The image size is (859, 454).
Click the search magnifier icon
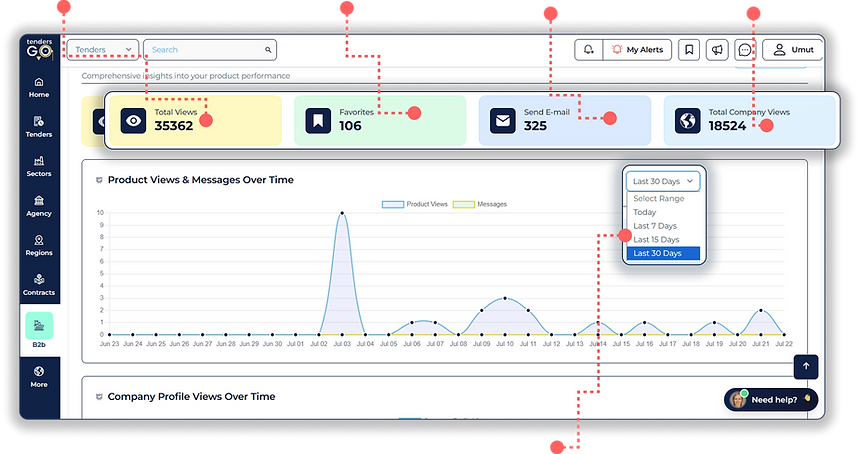pyautogui.click(x=268, y=50)
